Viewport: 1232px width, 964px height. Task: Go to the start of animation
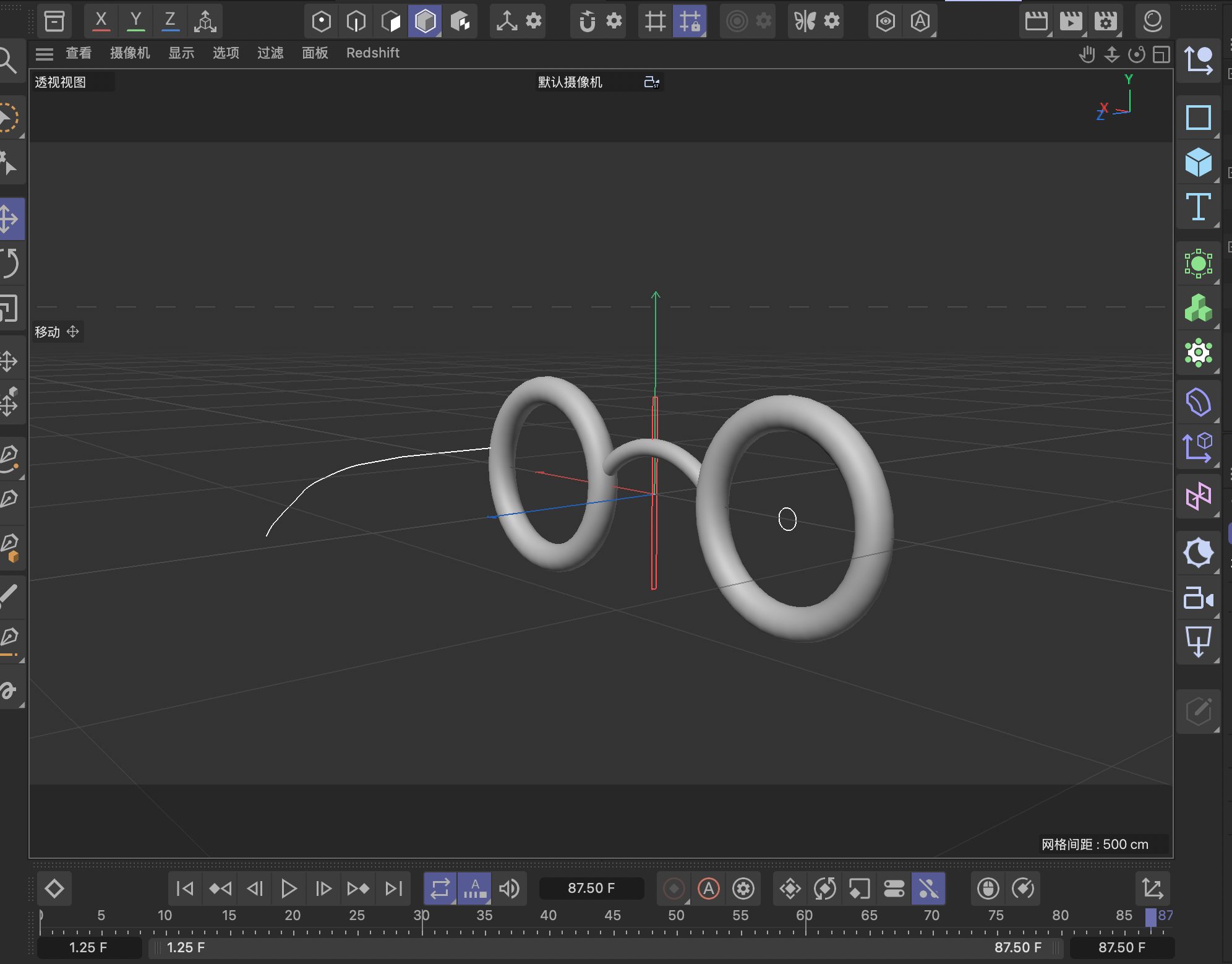click(x=185, y=889)
